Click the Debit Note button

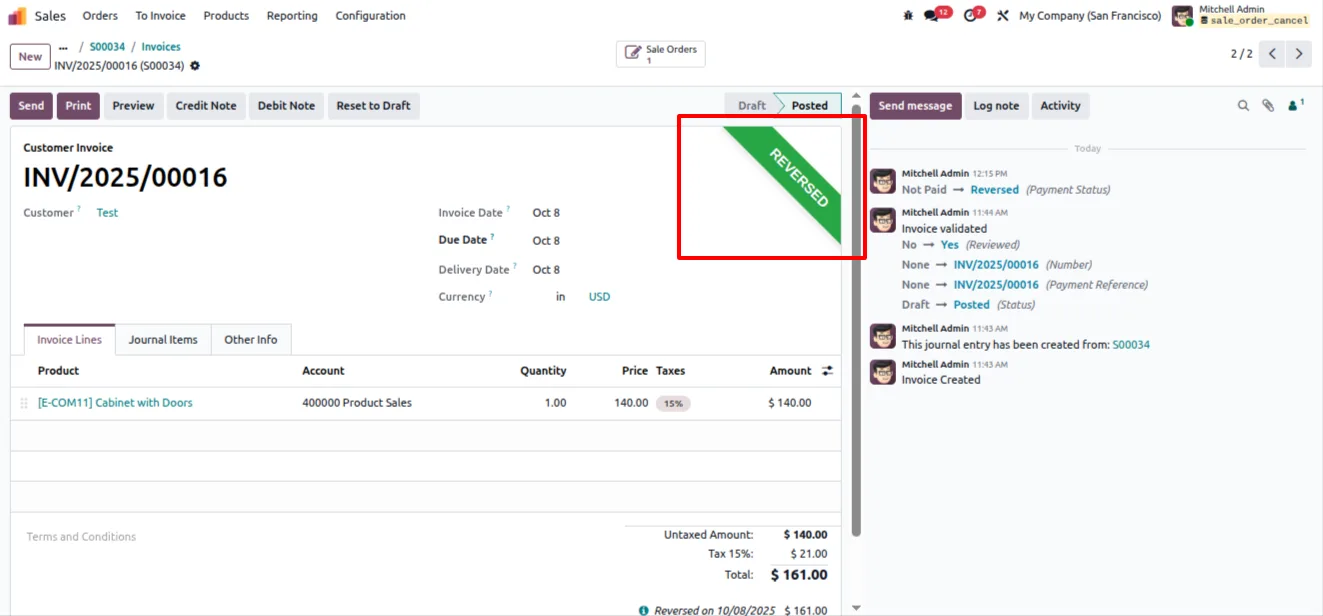point(286,106)
